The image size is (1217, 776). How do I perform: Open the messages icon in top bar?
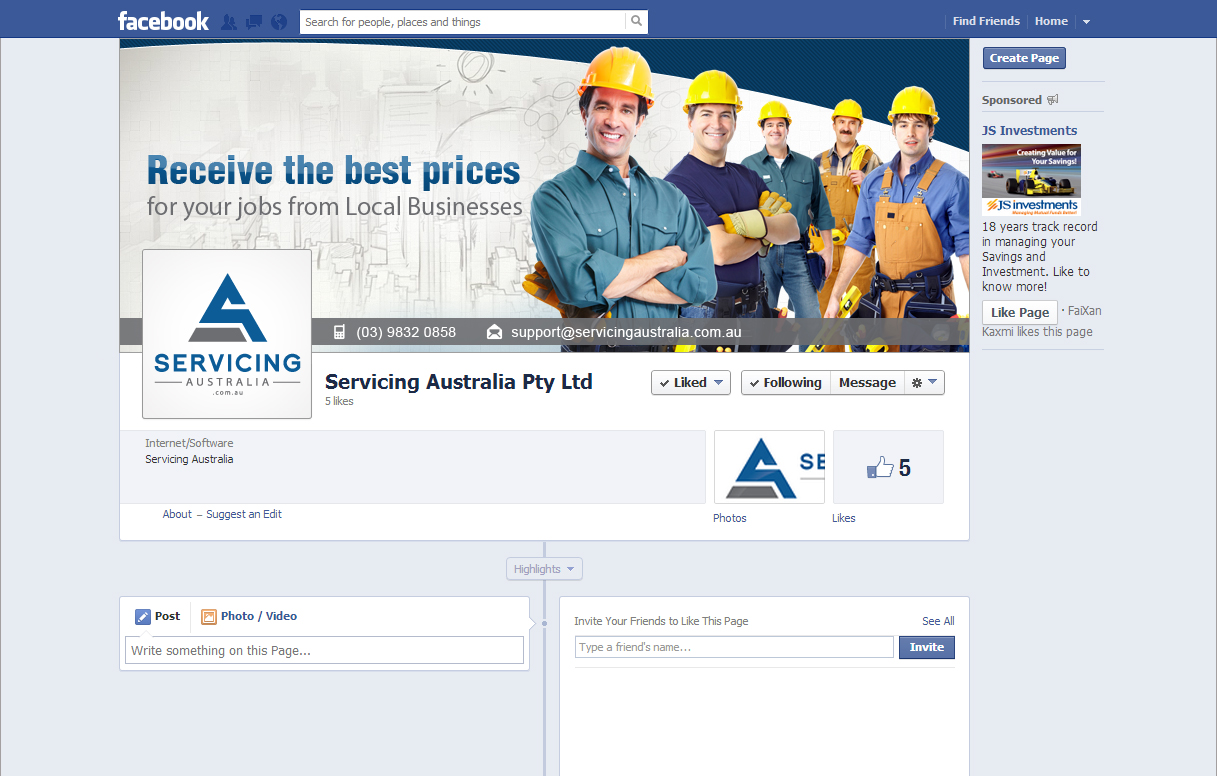[x=254, y=21]
